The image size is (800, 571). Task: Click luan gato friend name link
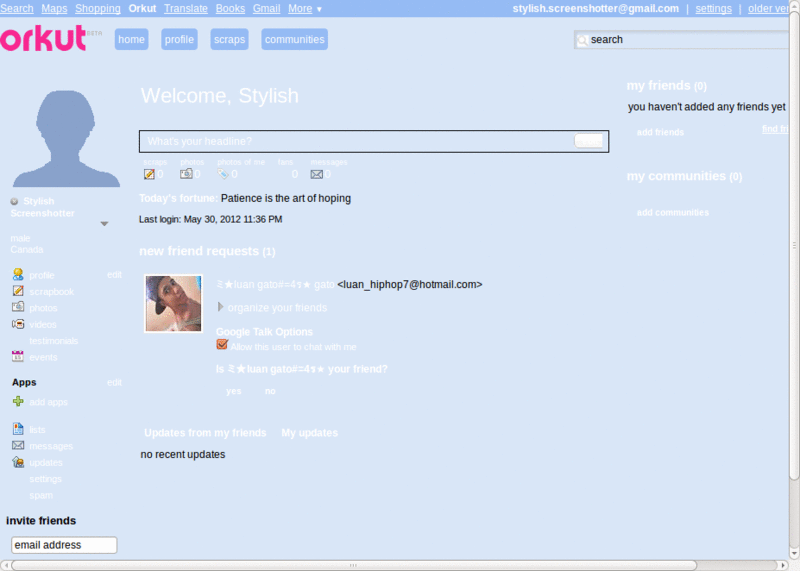pyautogui.click(x=276, y=284)
